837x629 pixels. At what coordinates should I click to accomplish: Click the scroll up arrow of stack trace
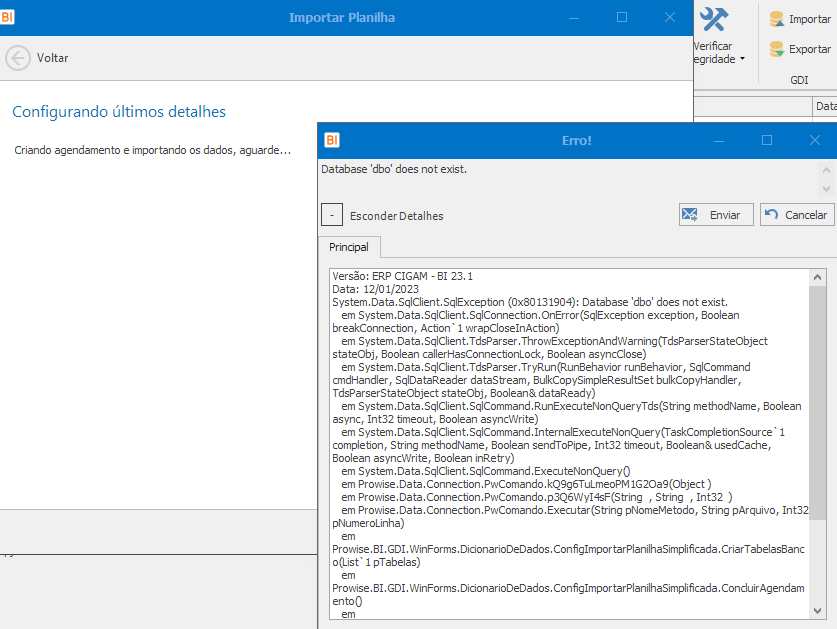(x=817, y=277)
